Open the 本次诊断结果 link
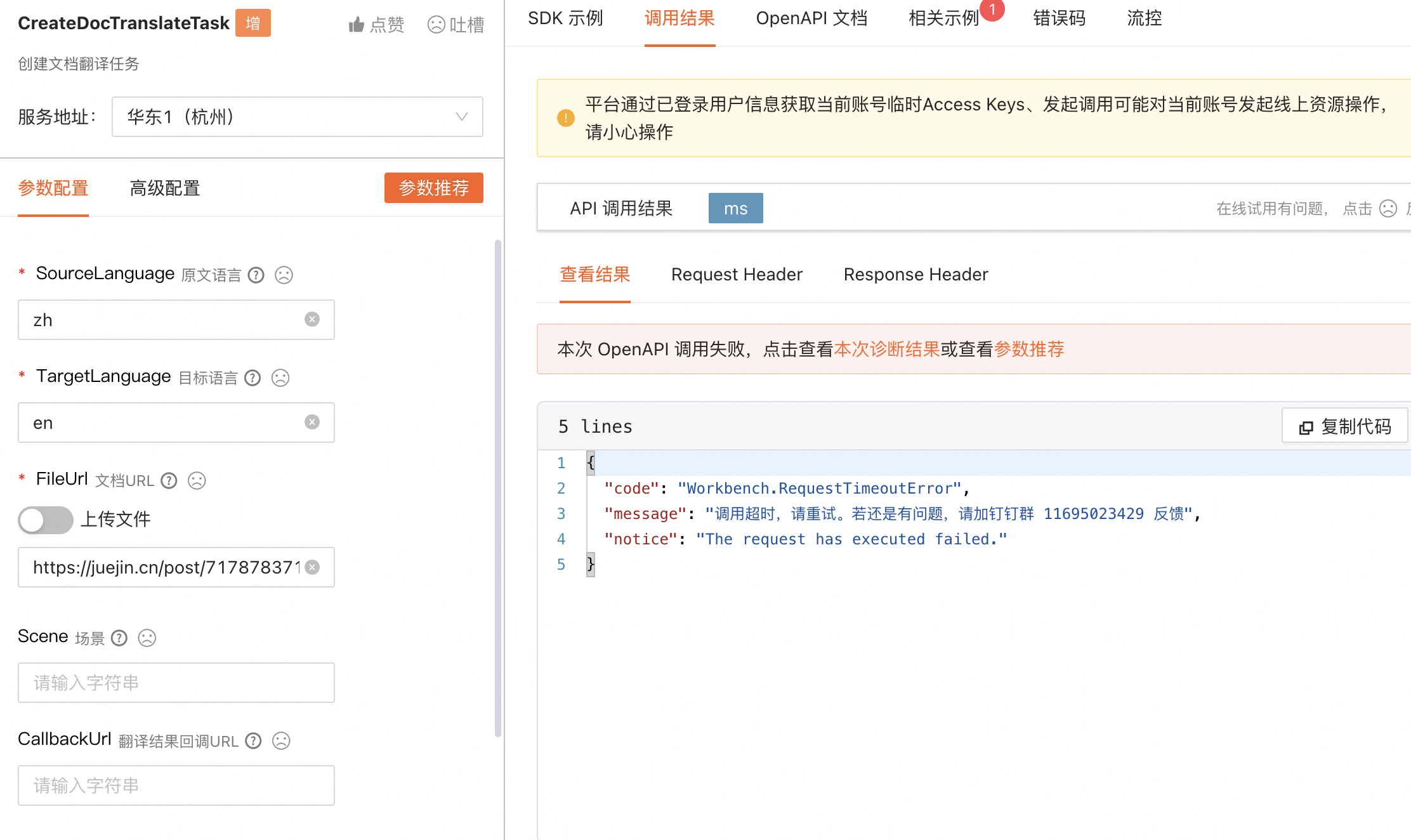 click(x=886, y=350)
